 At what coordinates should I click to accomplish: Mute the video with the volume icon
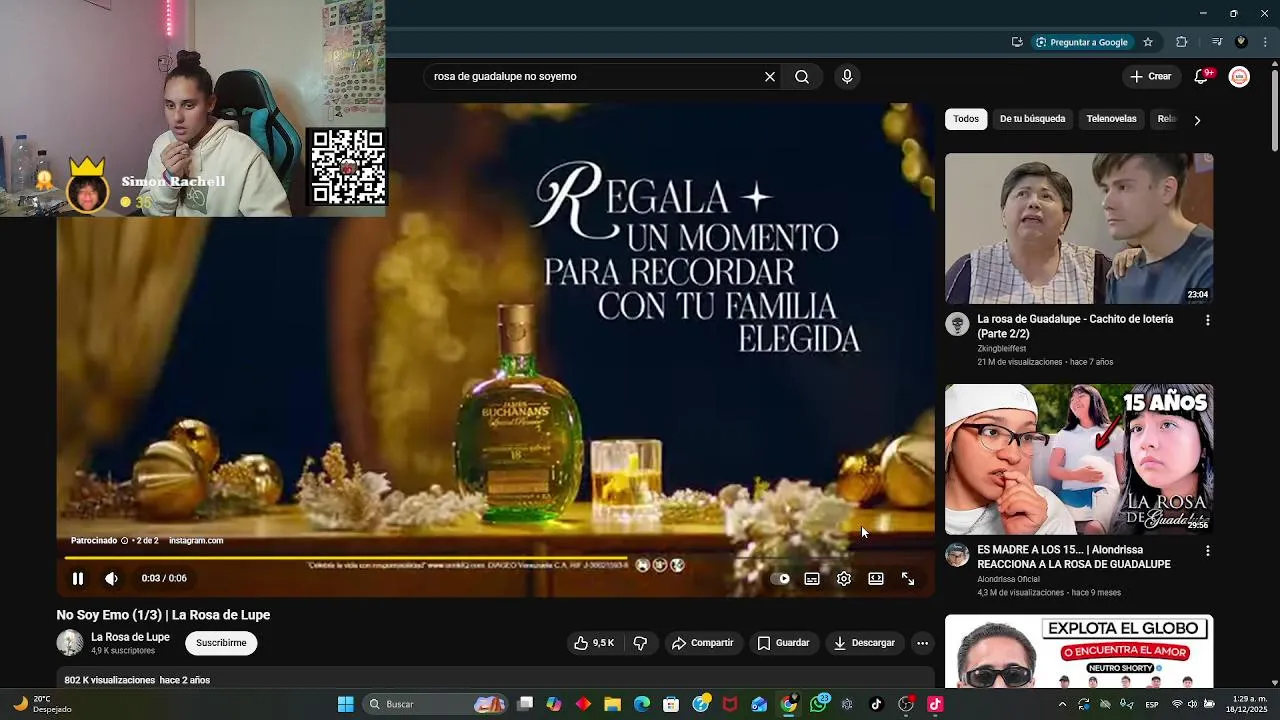111,578
